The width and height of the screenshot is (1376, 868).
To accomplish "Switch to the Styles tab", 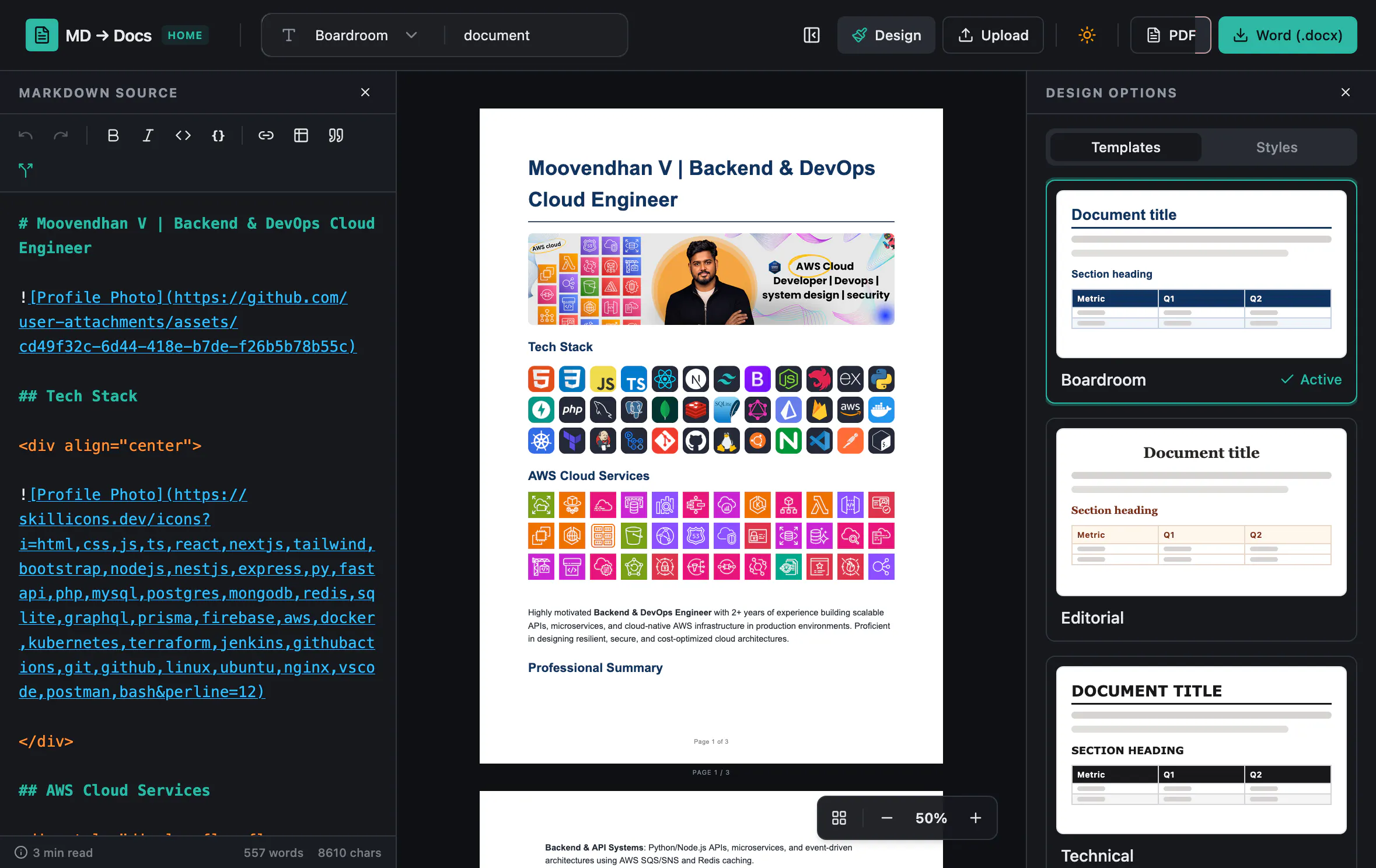I will [x=1277, y=147].
